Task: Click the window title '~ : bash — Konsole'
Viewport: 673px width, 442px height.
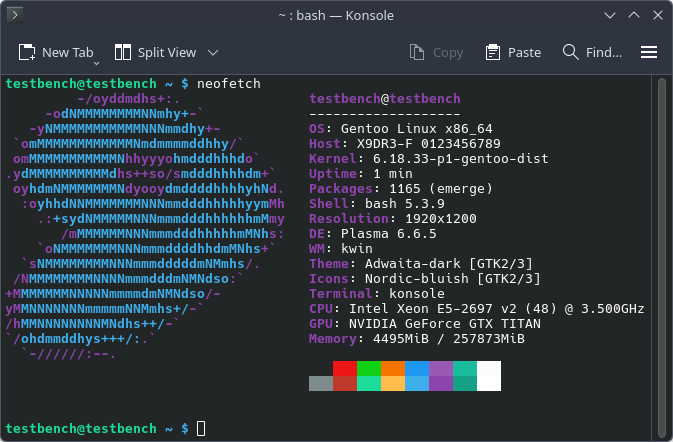Action: click(336, 15)
